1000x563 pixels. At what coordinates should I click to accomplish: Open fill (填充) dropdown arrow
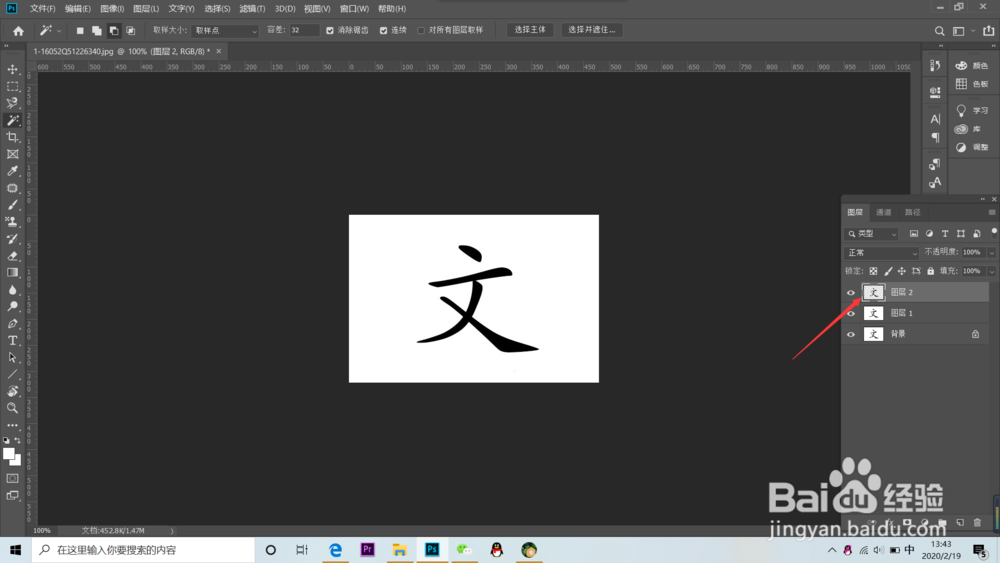[991, 271]
